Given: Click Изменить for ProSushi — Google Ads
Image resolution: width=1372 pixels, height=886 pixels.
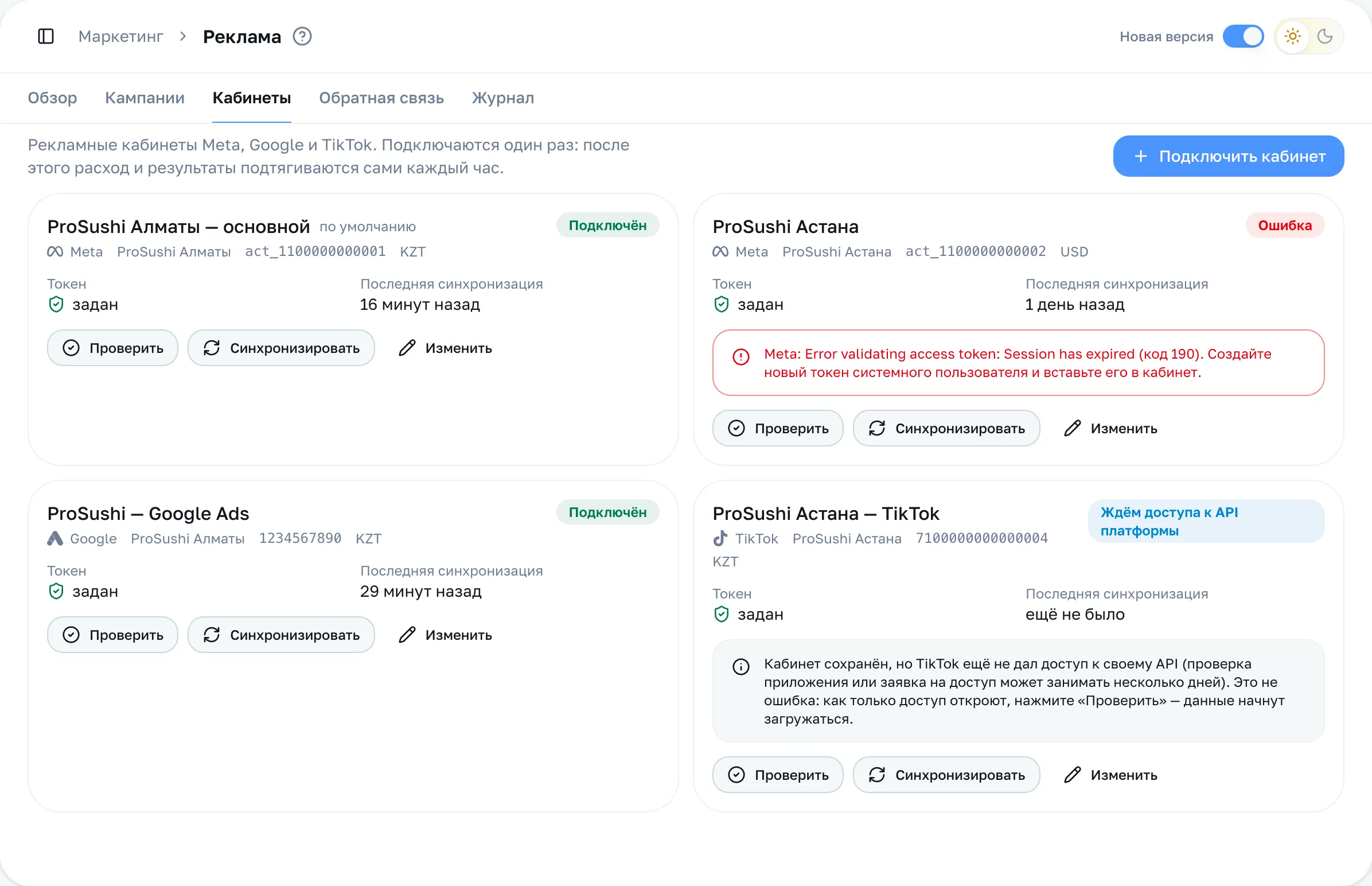Looking at the screenshot, I should pyautogui.click(x=445, y=635).
